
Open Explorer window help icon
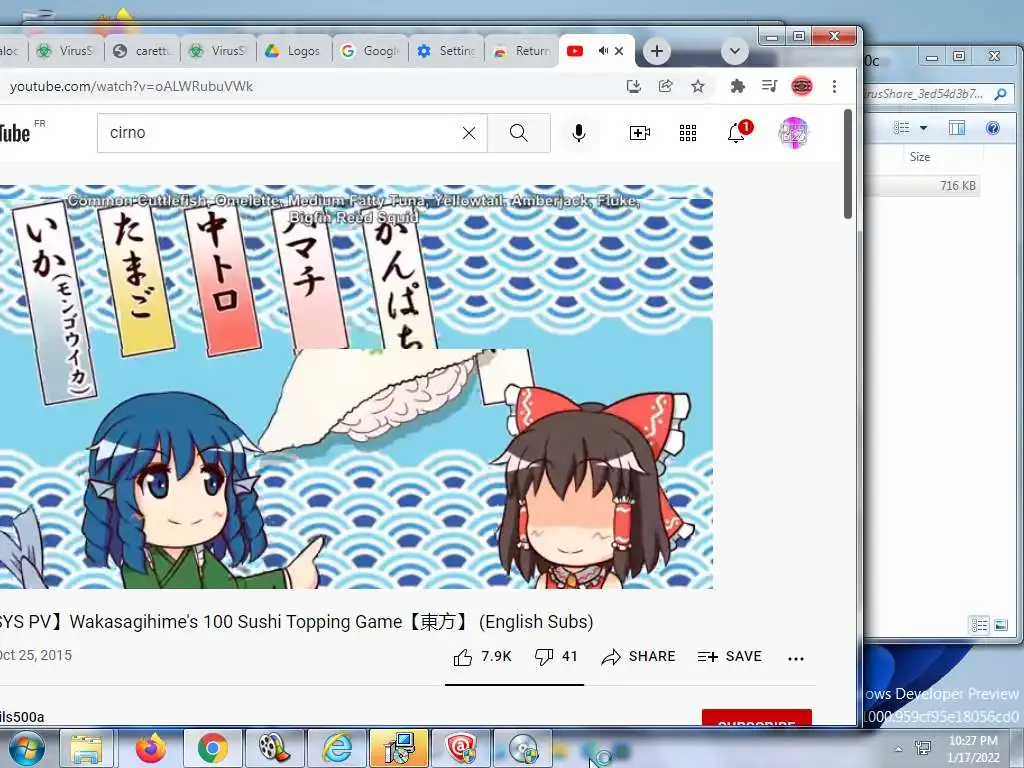coord(993,128)
